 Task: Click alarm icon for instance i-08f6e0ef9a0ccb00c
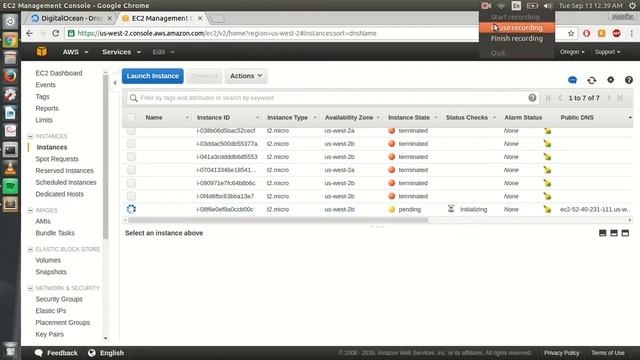[x=547, y=209]
